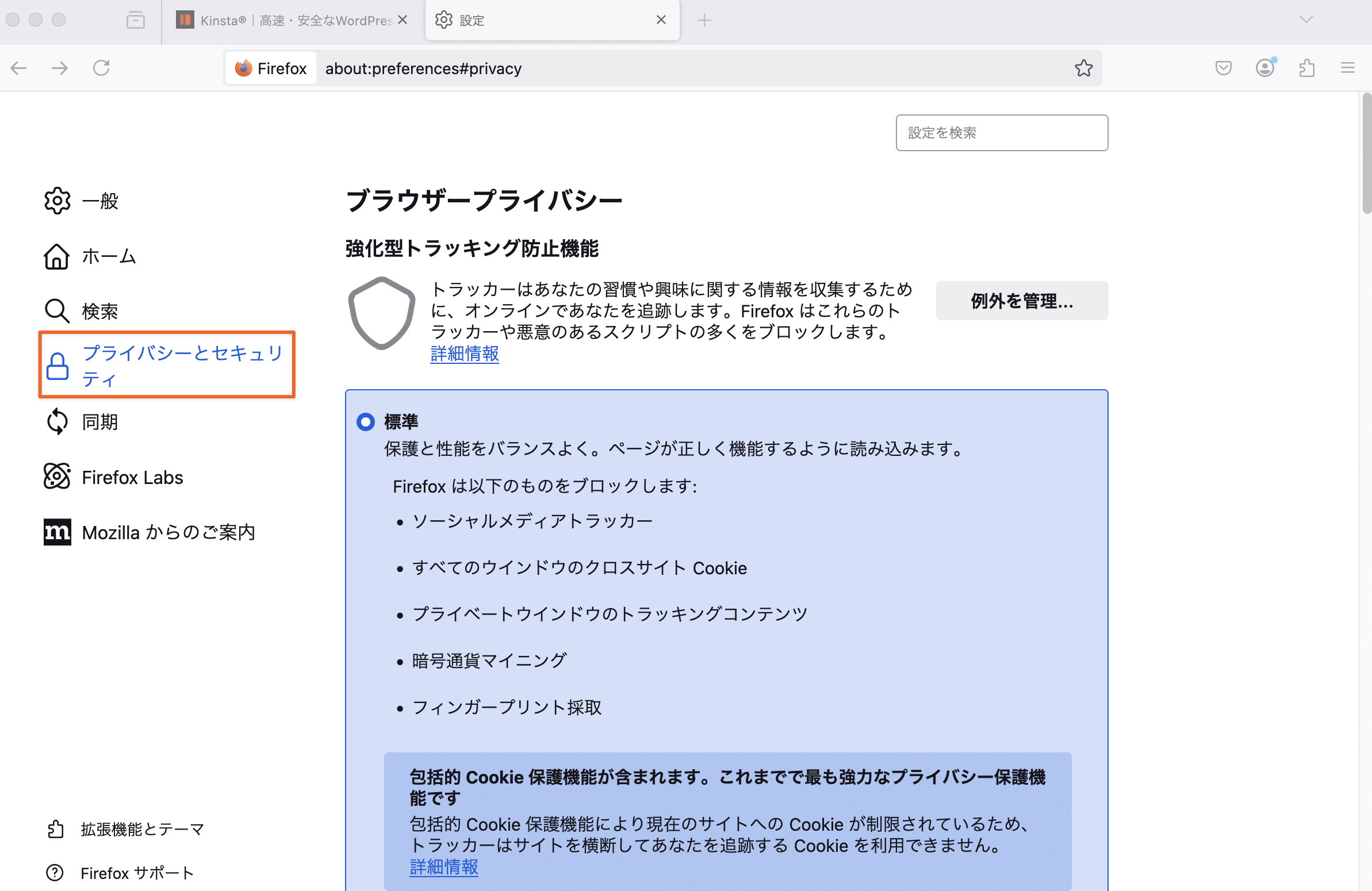
Task: Open the Firefox Labs section
Action: (x=132, y=477)
